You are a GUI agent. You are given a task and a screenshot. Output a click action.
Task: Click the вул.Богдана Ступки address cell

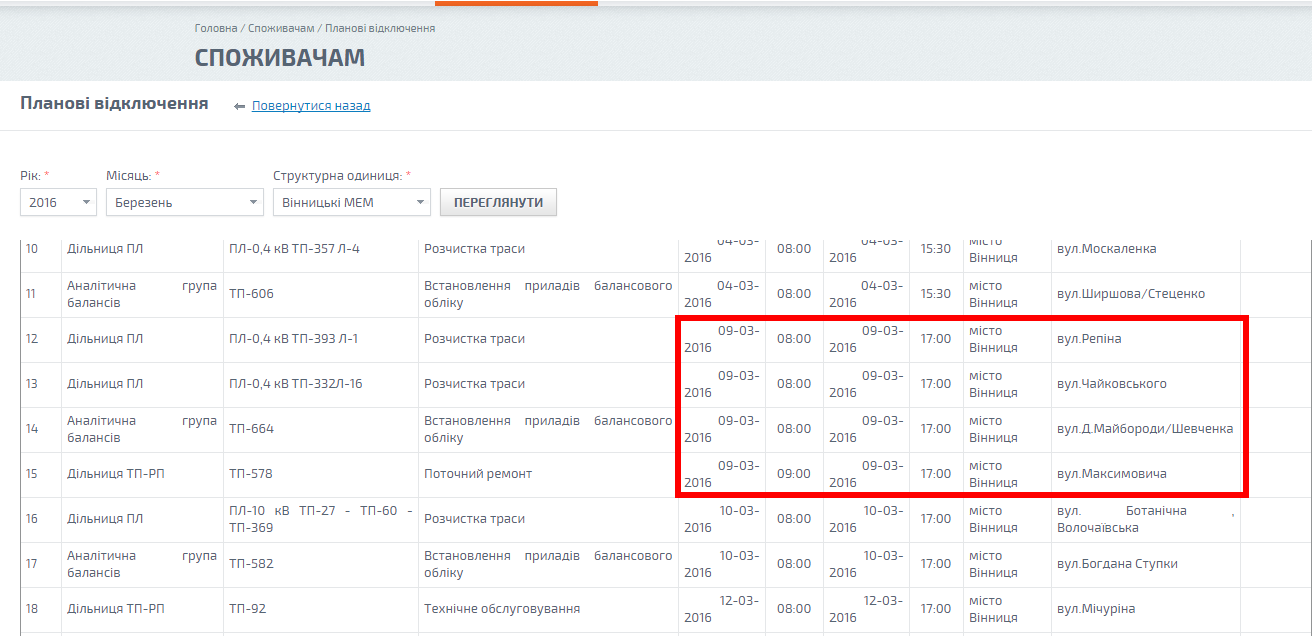(x=1117, y=564)
